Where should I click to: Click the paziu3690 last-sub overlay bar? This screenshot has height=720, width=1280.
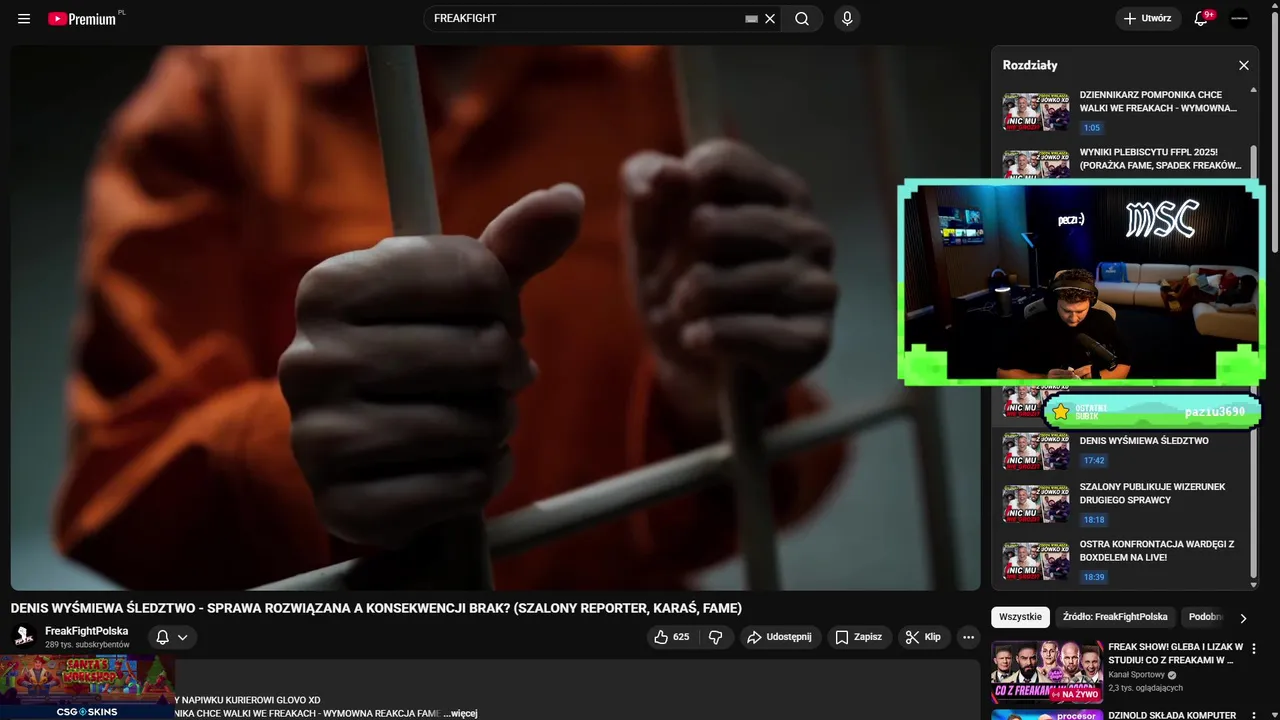click(x=1153, y=411)
